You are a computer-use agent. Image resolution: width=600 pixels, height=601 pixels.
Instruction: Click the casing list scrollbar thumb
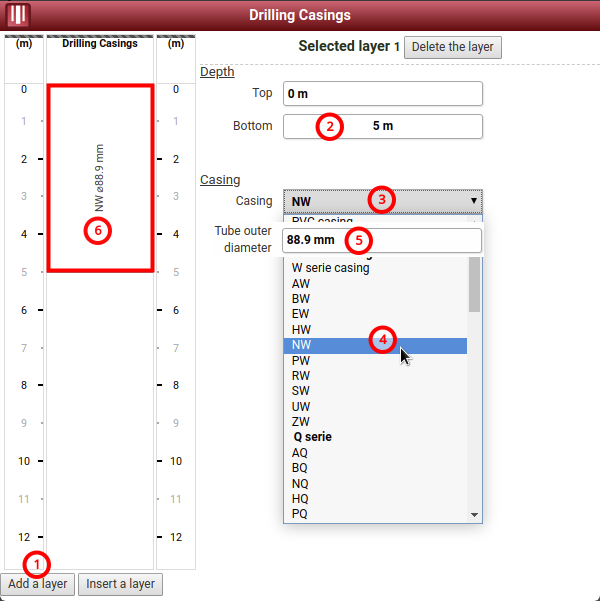475,285
